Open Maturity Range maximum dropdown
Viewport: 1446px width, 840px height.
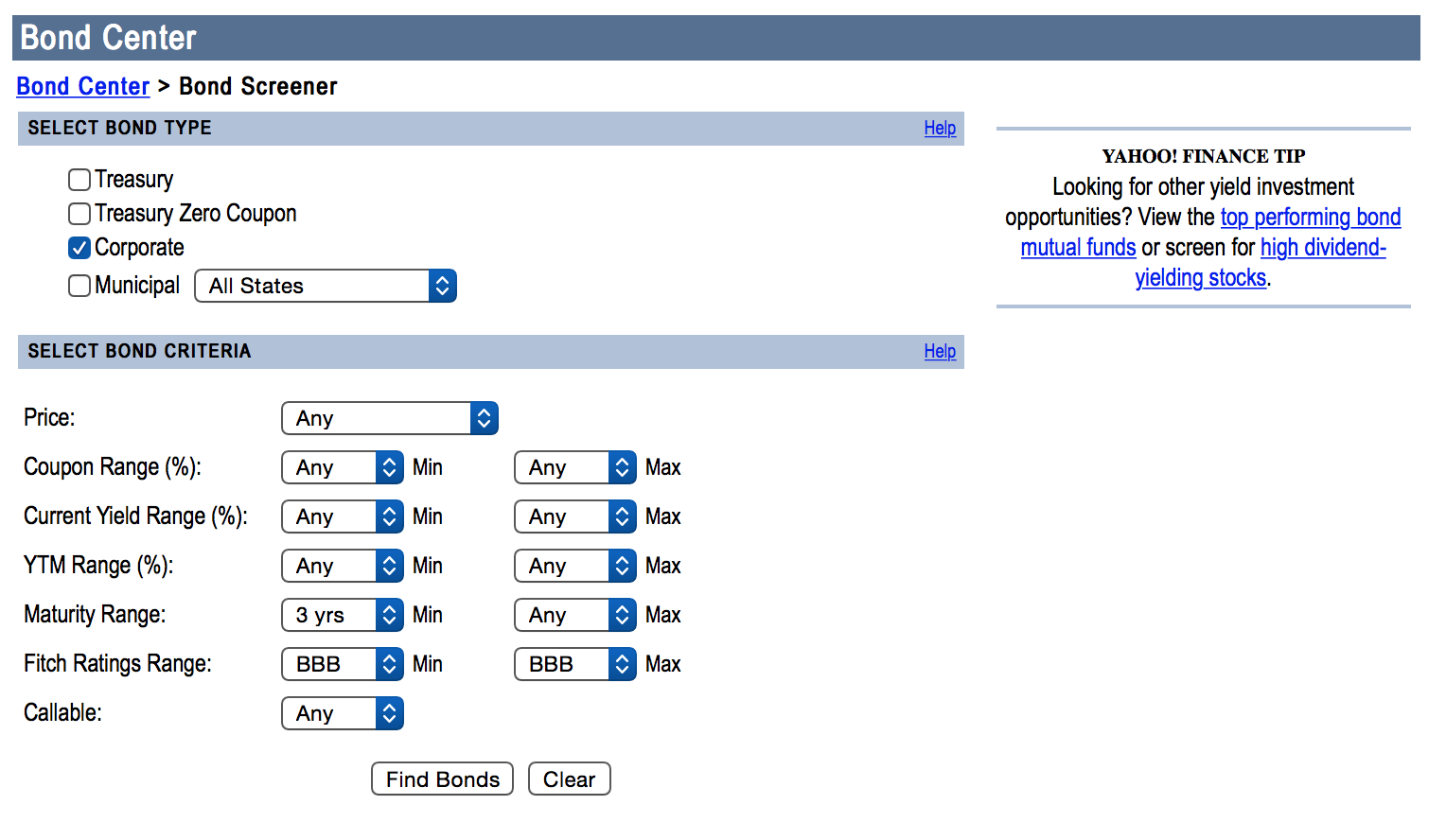coord(574,615)
